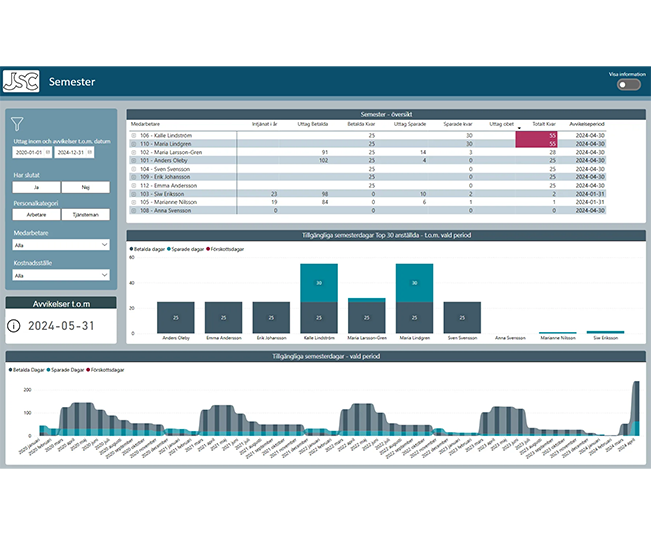Screen dimensions: 651x535
Task: Sort by Avvikelseperiod column header
Action: click(587, 124)
